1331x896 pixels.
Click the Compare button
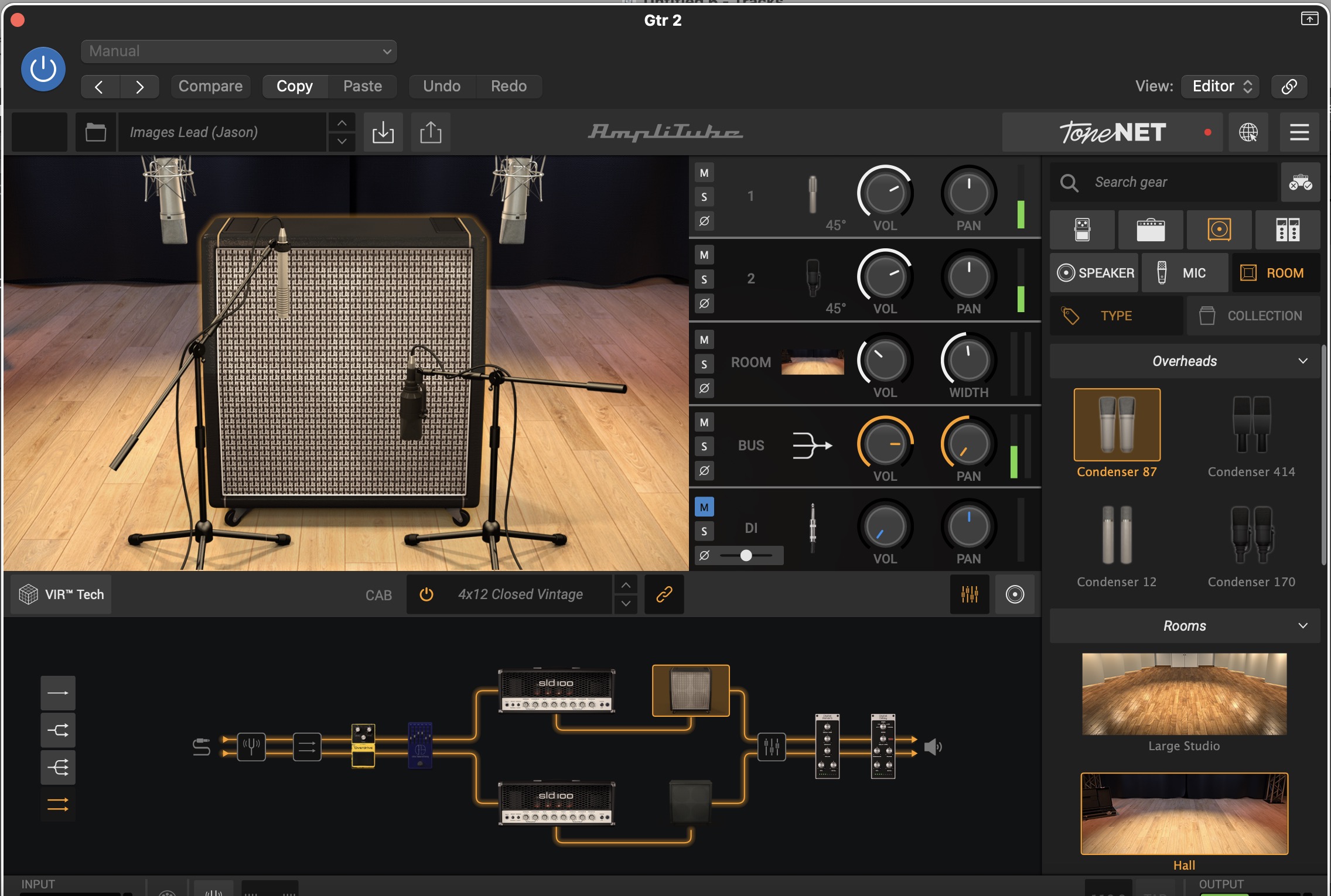point(210,87)
